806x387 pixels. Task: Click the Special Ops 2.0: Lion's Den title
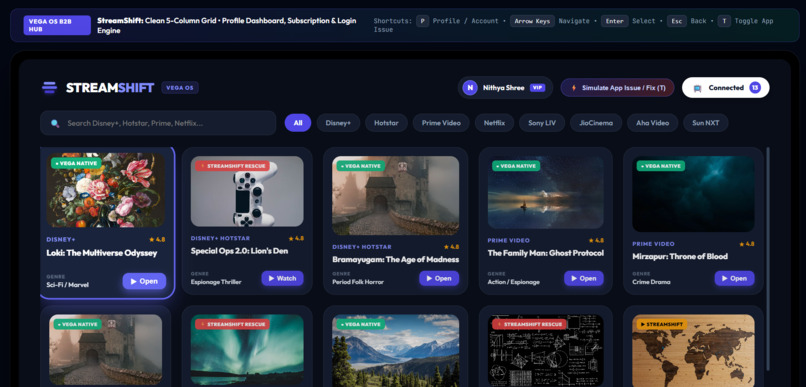pyautogui.click(x=240, y=251)
